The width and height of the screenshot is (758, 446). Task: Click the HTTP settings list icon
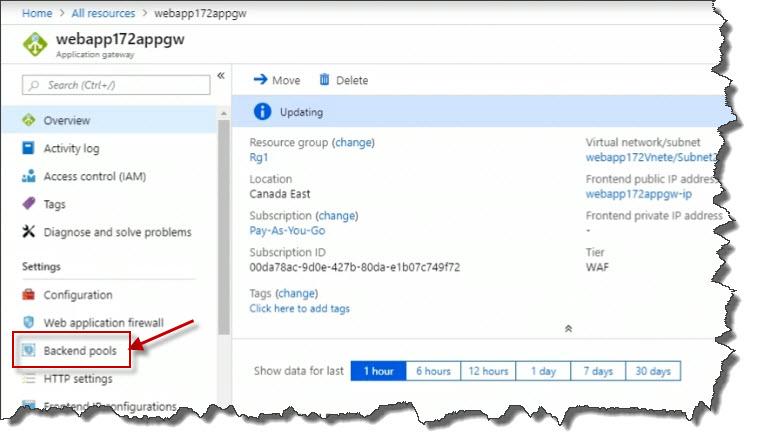coord(29,379)
